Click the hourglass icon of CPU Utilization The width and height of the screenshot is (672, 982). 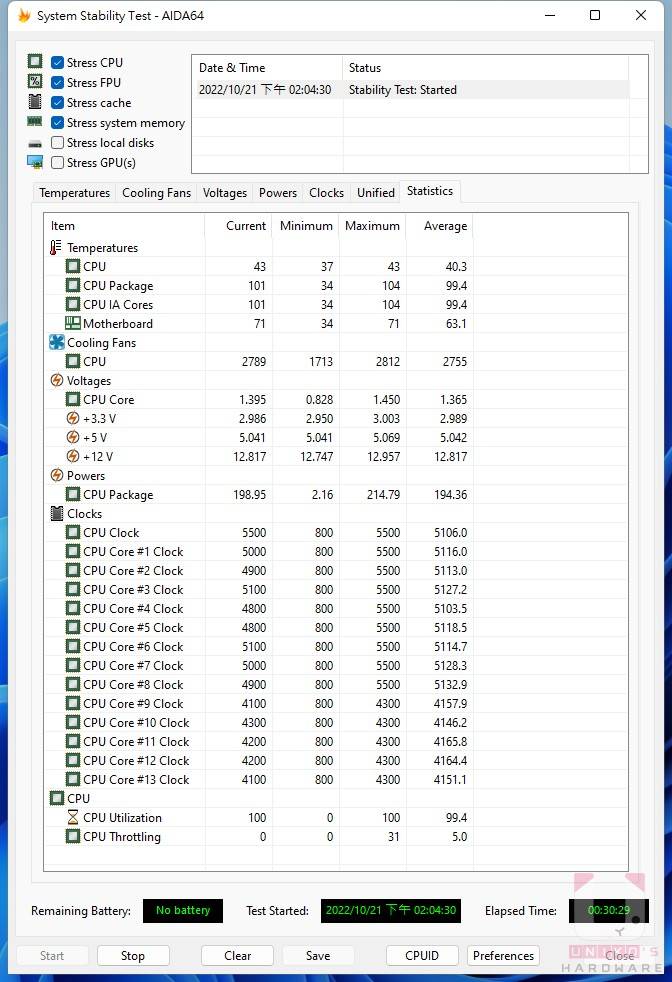click(73, 817)
